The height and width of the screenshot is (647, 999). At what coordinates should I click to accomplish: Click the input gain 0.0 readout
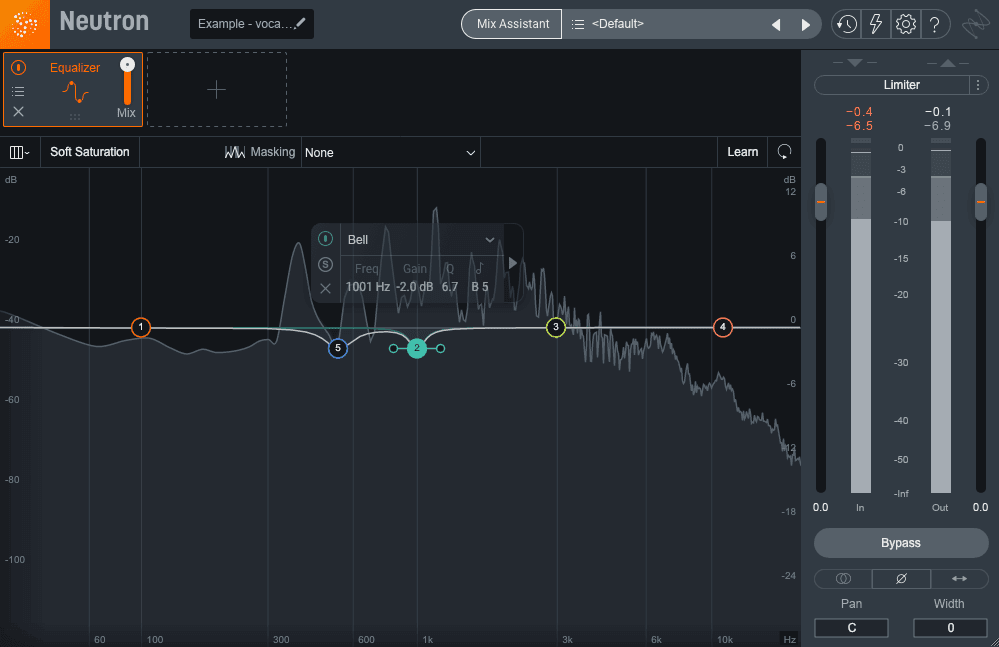coord(821,507)
